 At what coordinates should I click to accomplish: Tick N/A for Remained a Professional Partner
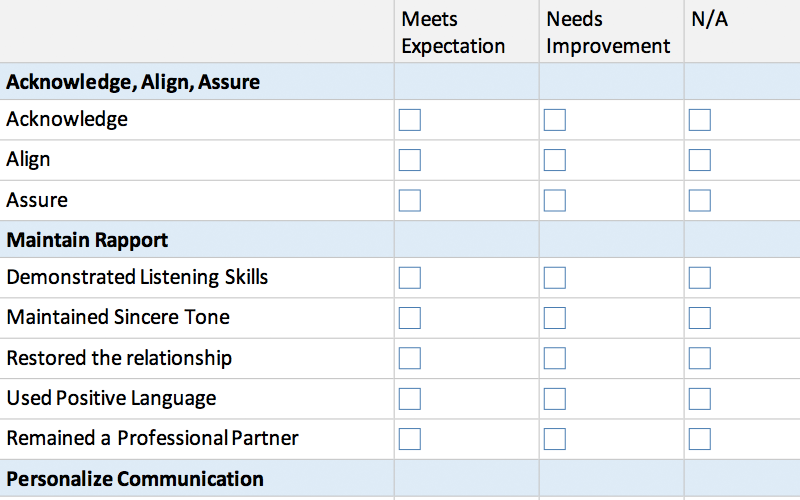click(699, 439)
